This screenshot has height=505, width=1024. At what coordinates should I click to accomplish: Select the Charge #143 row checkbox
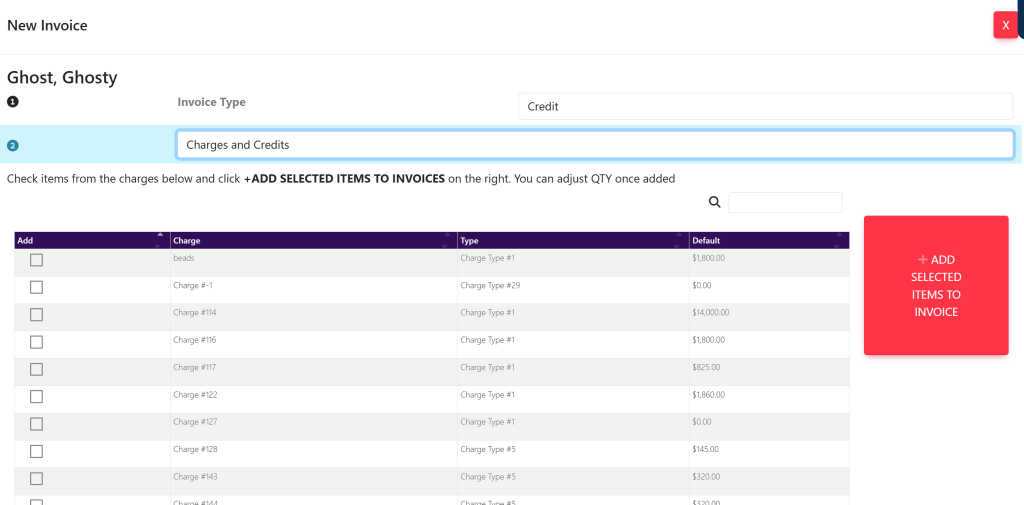(37, 479)
